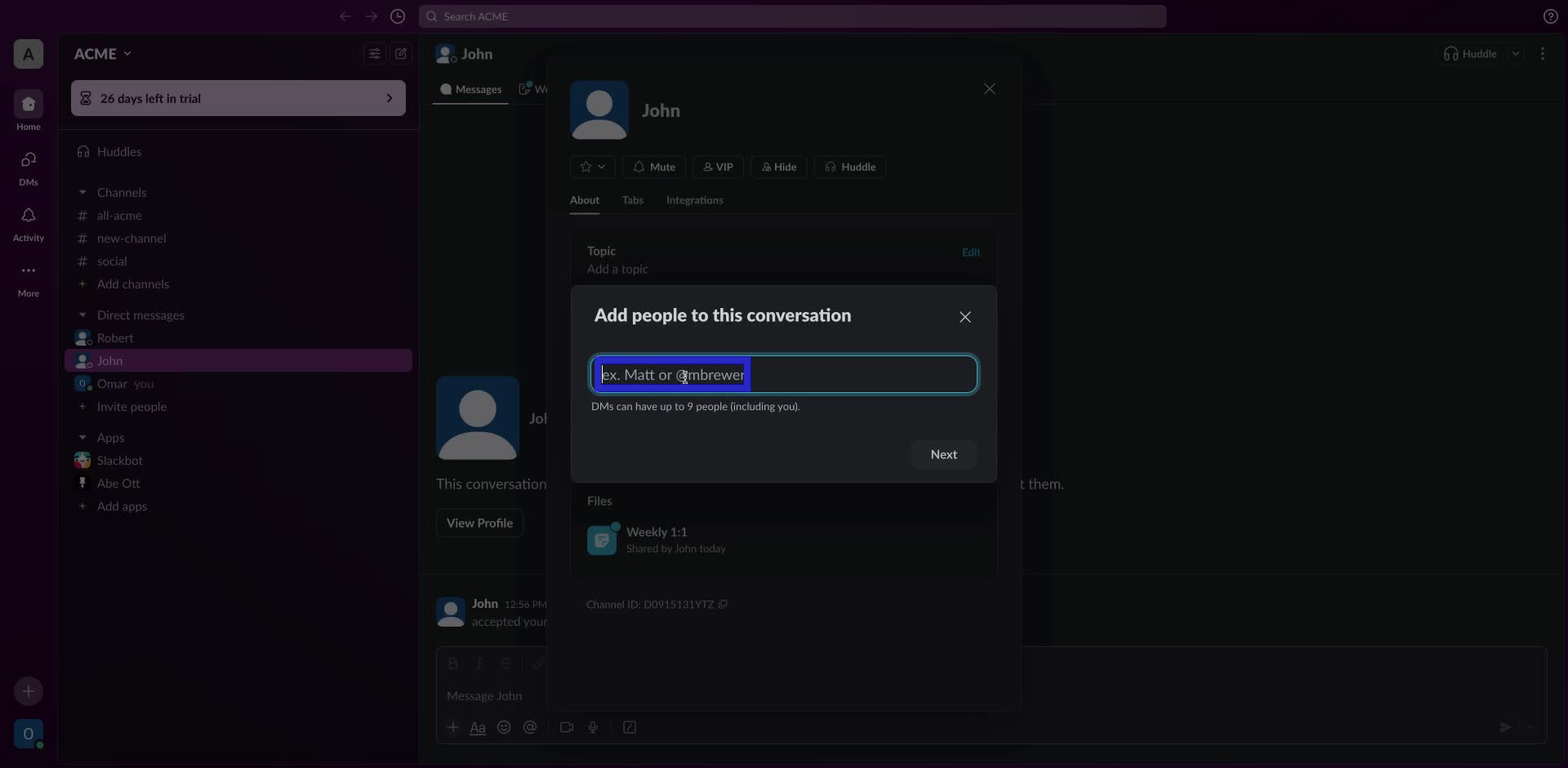Screen dimensions: 1568x768
Task: Hide the conversation with John
Action: pyautogui.click(x=779, y=167)
